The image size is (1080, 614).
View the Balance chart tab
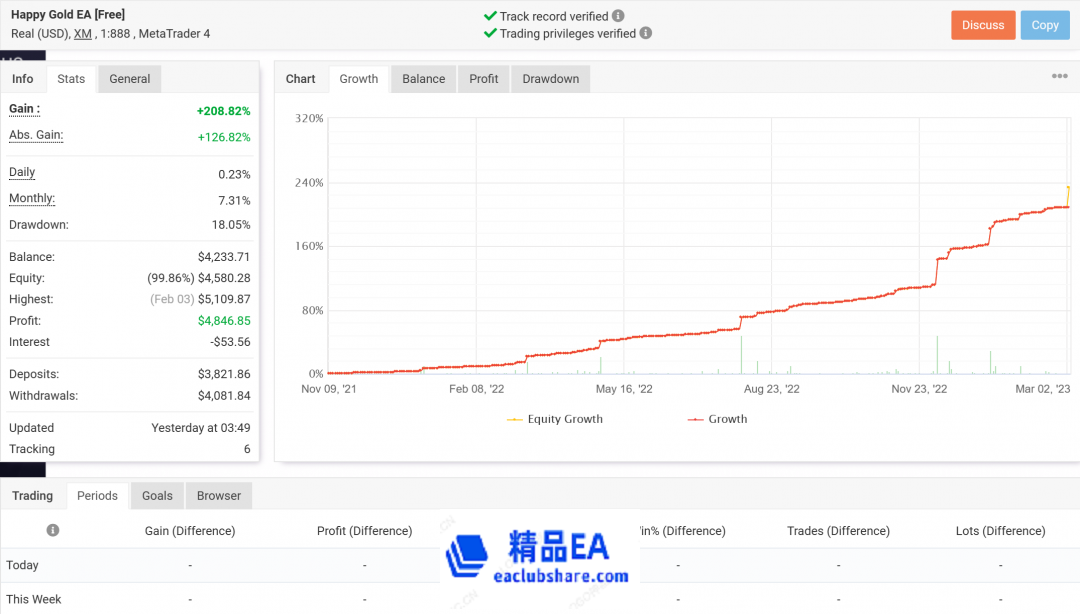point(423,78)
